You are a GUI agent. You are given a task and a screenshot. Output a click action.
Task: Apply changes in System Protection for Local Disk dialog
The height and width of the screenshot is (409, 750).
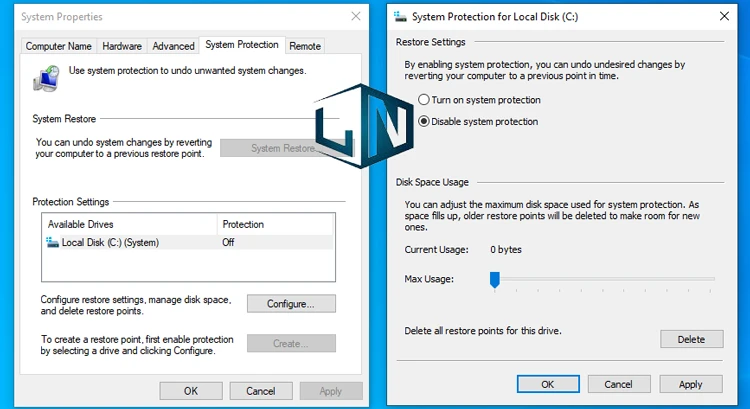(x=691, y=384)
